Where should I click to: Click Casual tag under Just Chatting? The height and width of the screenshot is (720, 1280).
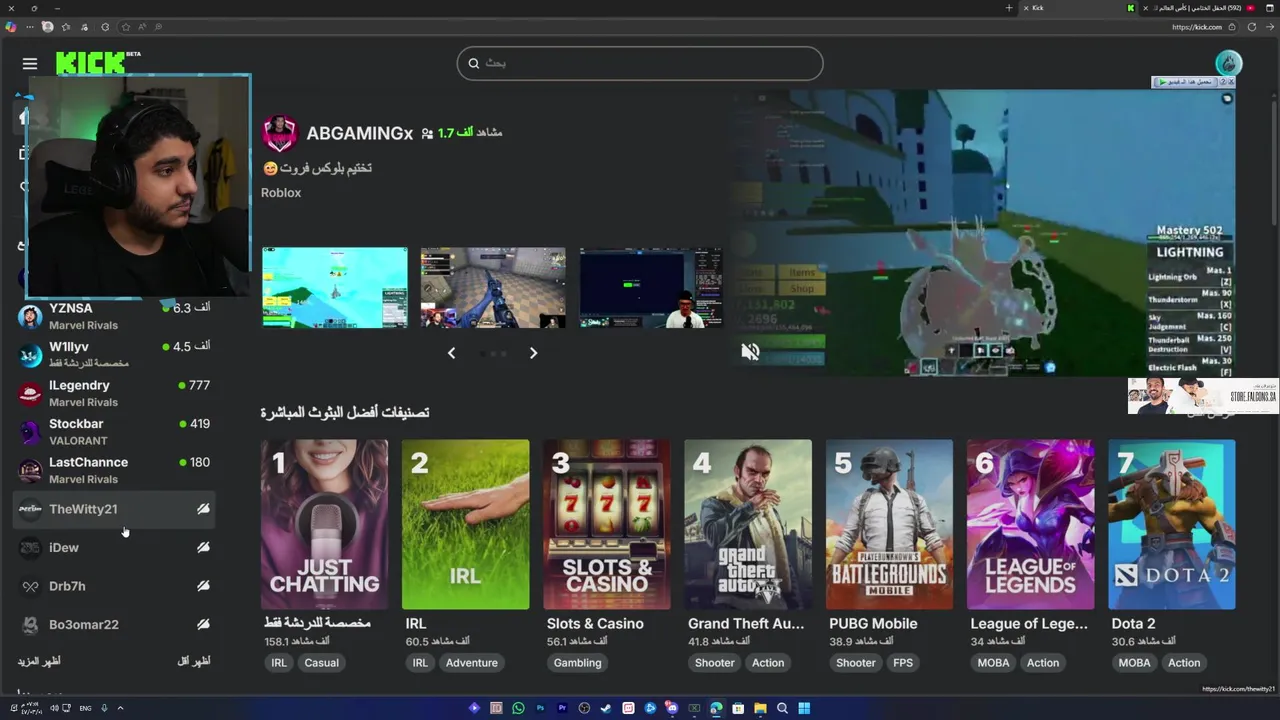click(322, 662)
